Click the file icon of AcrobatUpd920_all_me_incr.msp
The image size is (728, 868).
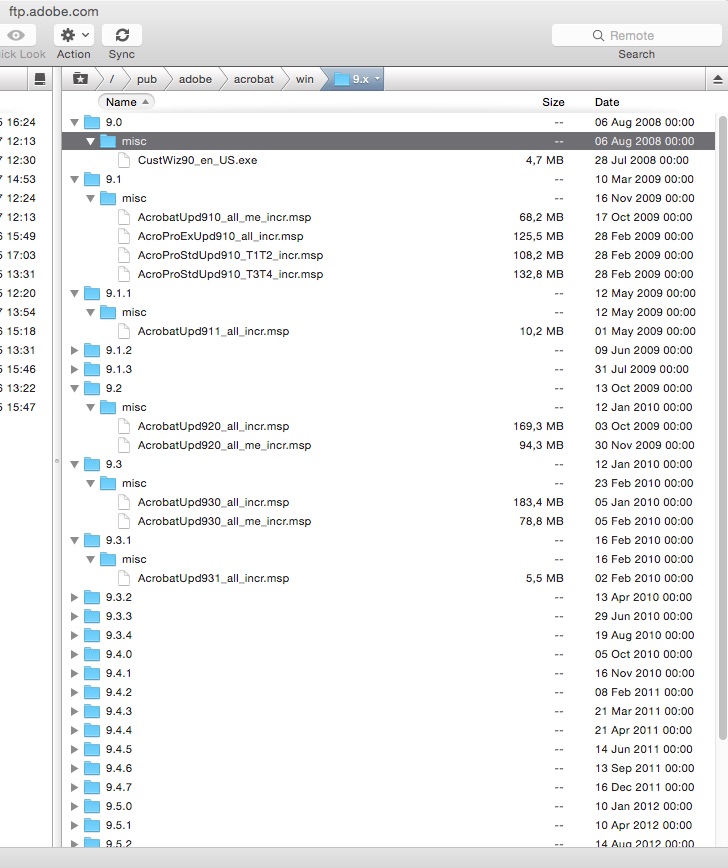click(124, 445)
